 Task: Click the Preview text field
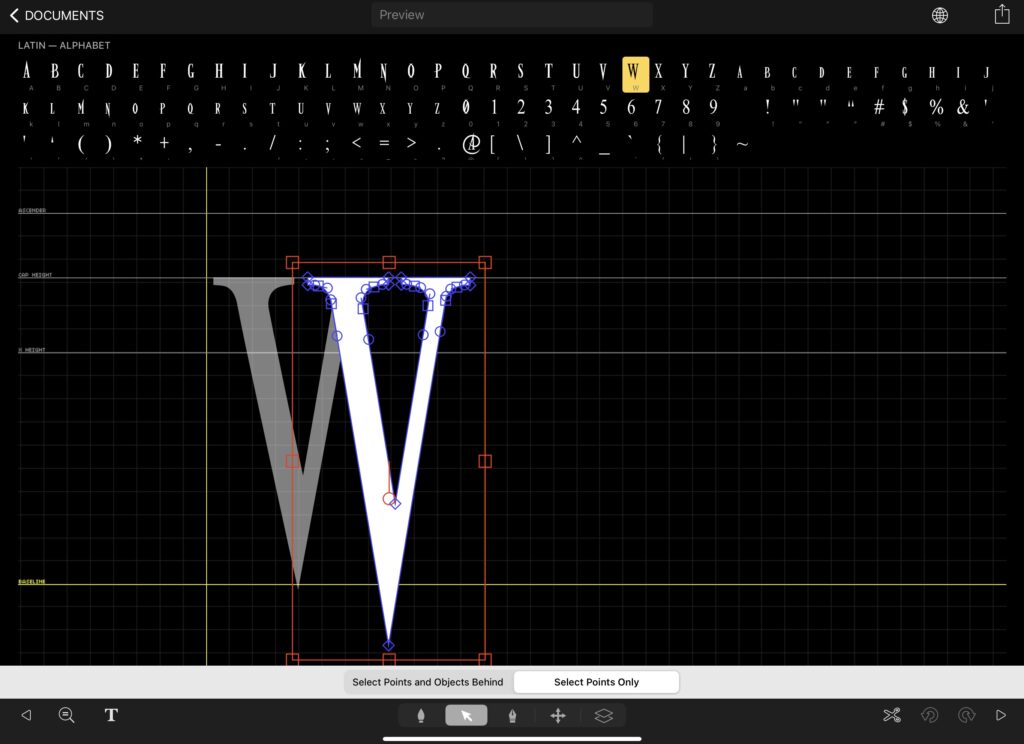click(511, 15)
